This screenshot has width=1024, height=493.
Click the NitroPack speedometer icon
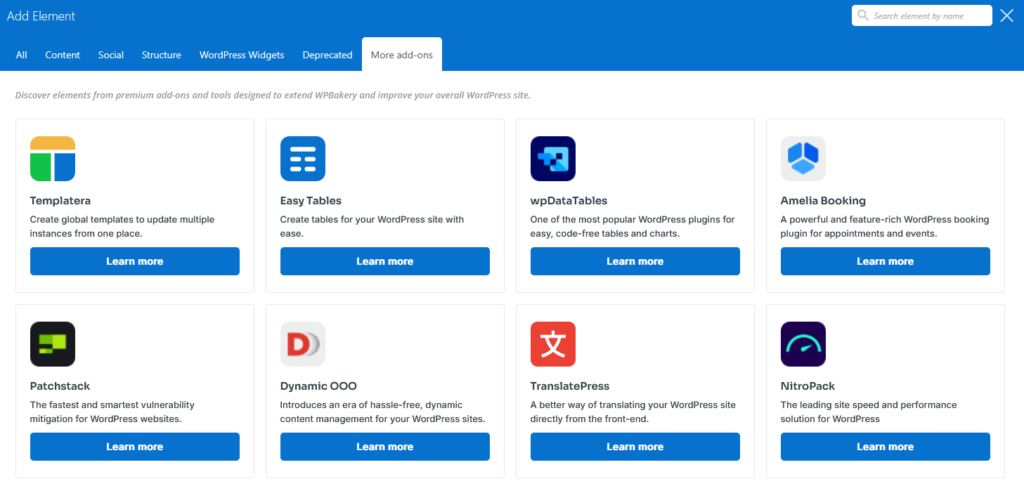803,344
